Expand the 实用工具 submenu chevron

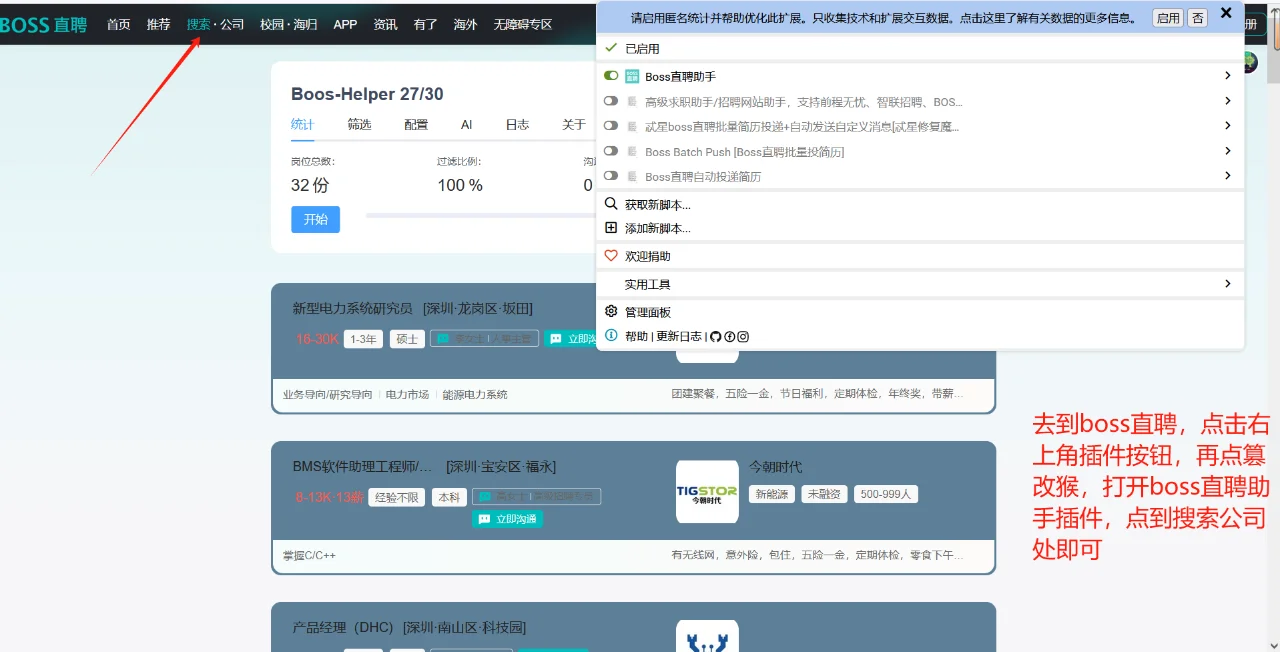[1227, 283]
